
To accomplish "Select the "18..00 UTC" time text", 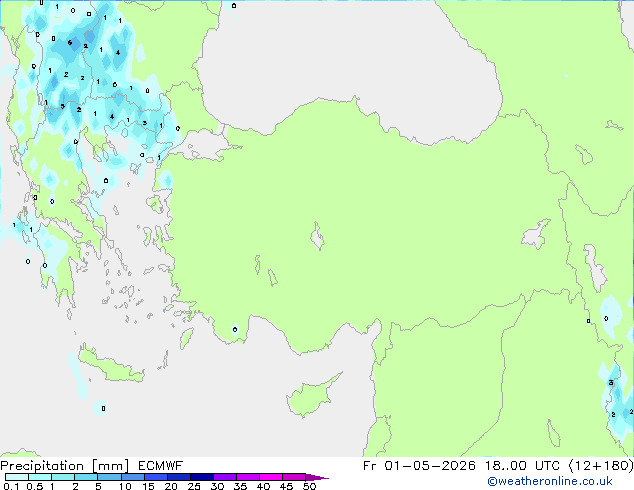I will [x=523, y=466].
